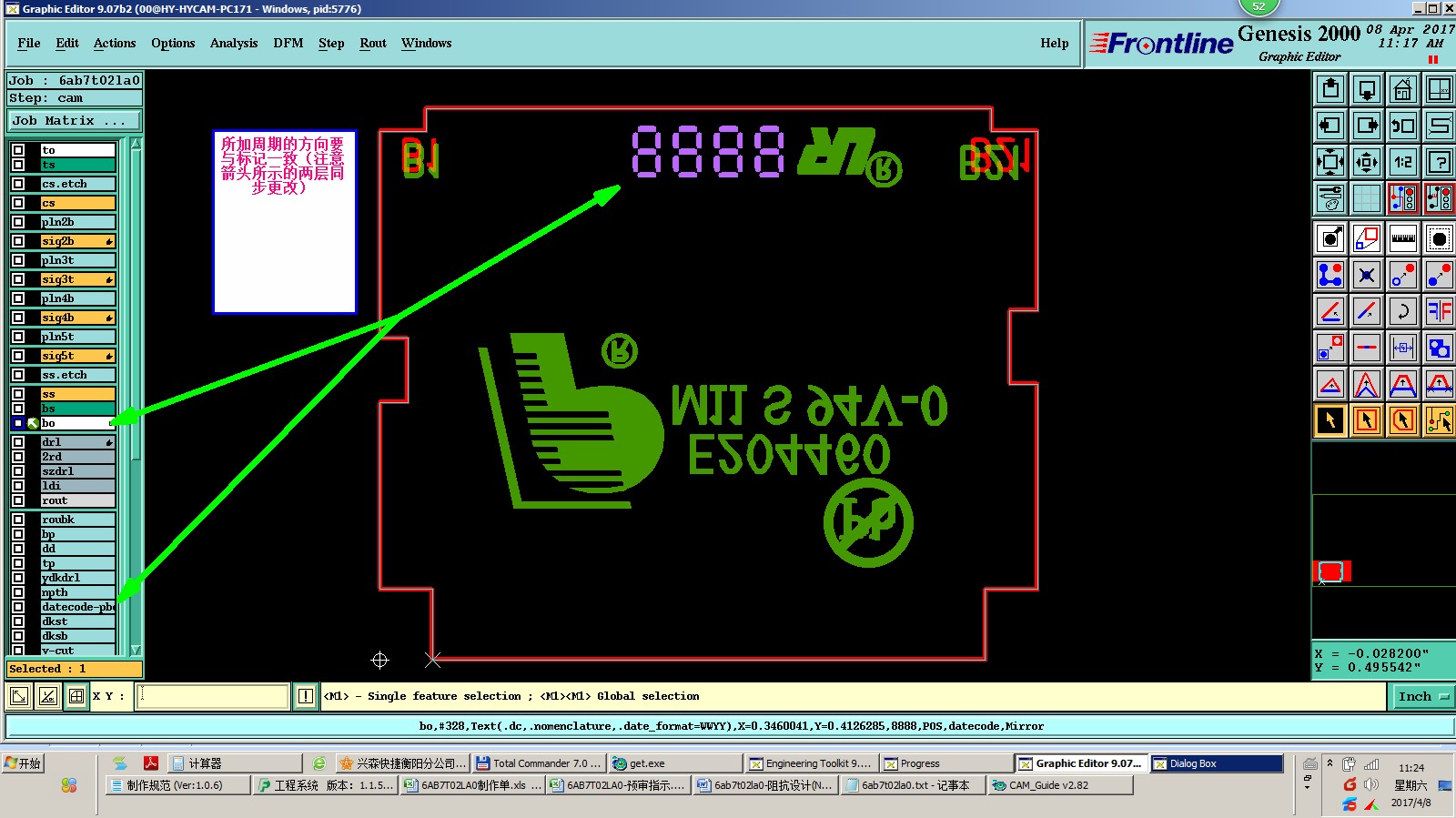Click the X-crossed point delete icon

coord(1367,275)
